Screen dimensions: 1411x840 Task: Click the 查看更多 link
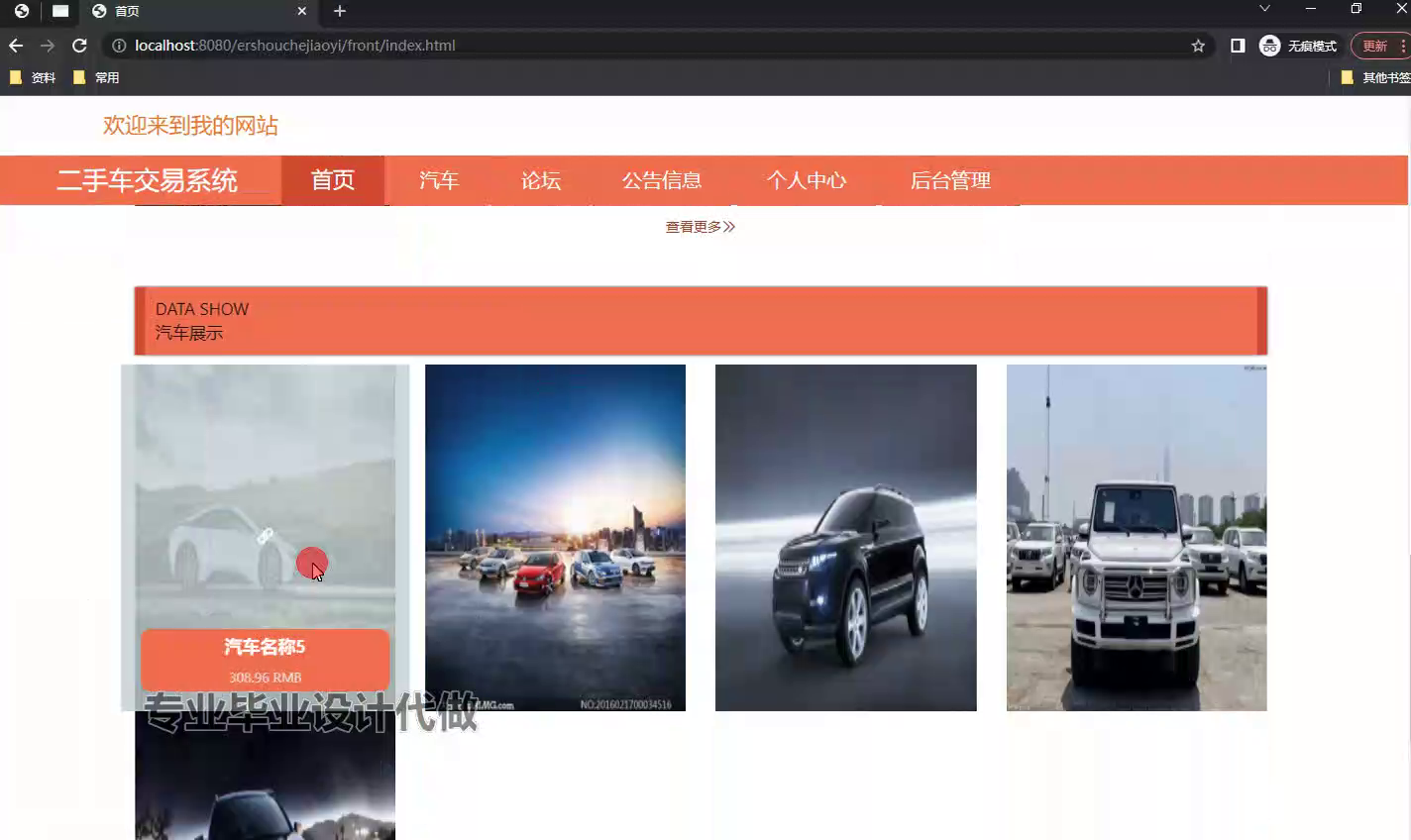[700, 227]
